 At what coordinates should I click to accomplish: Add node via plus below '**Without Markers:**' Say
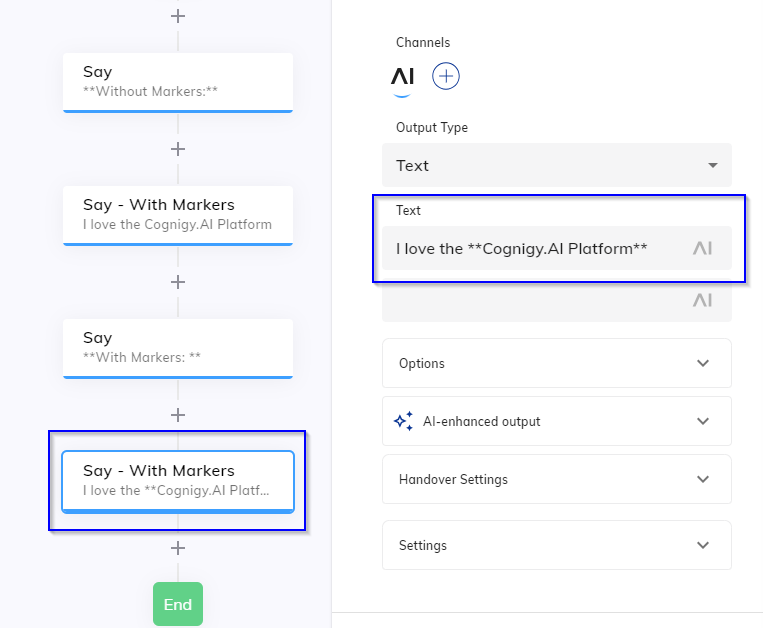pos(178,149)
